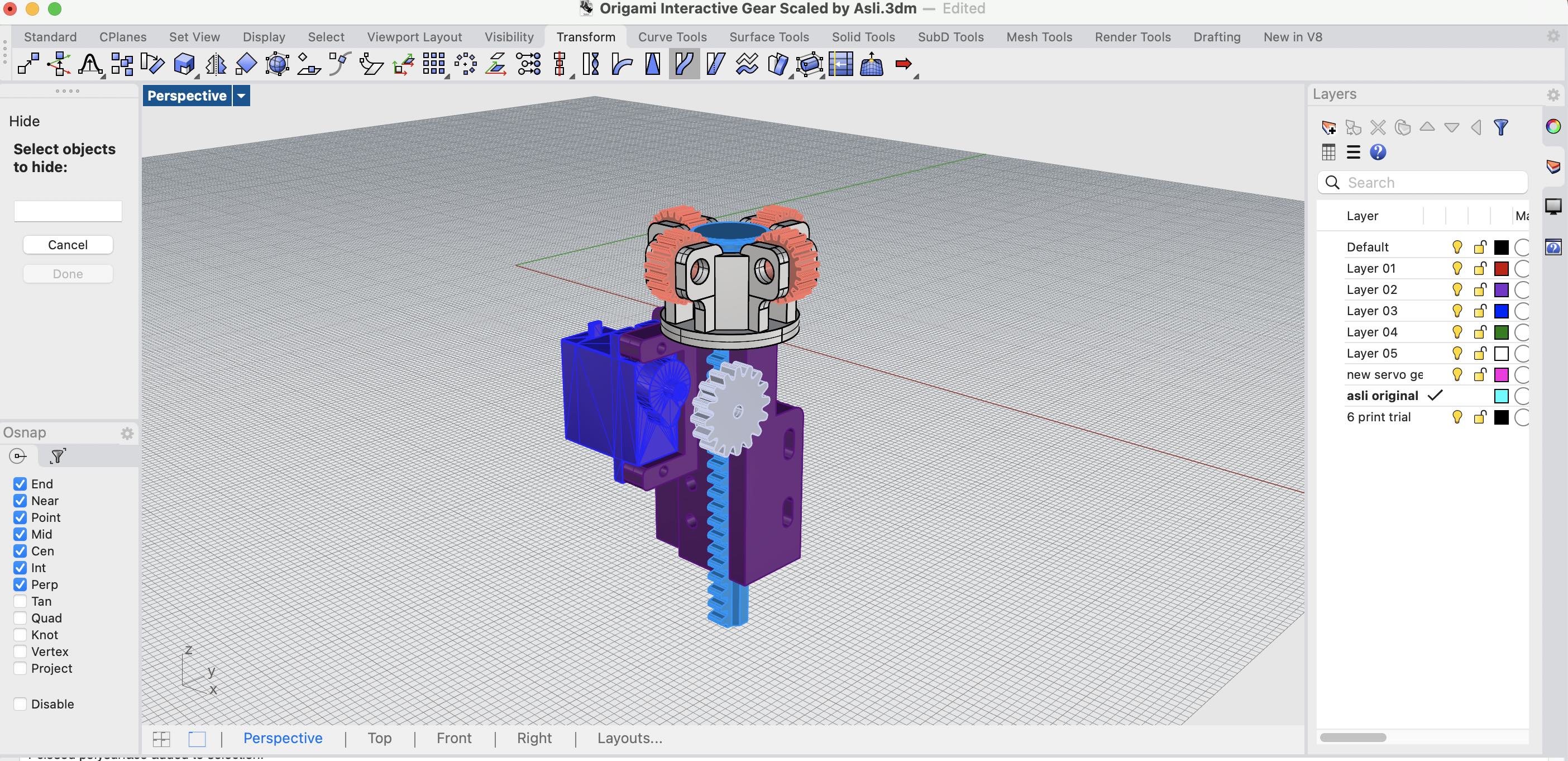Change the Layer 04 green color swatch
Viewport: 1568px width, 761px height.
pyautogui.click(x=1502, y=332)
